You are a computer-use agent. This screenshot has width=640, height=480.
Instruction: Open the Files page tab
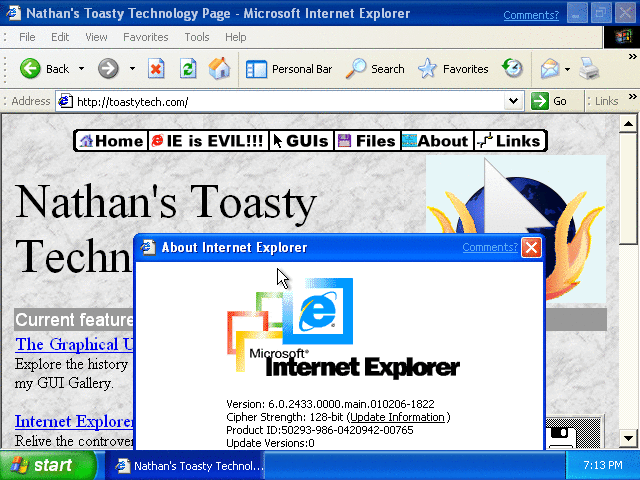click(367, 141)
